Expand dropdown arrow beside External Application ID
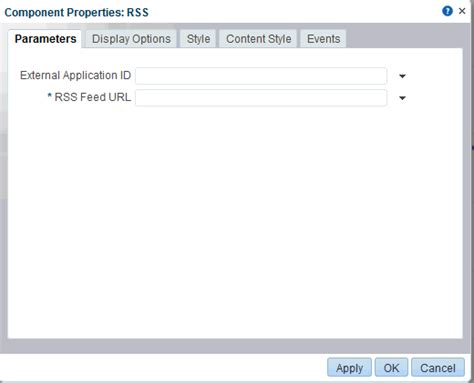 pos(402,76)
